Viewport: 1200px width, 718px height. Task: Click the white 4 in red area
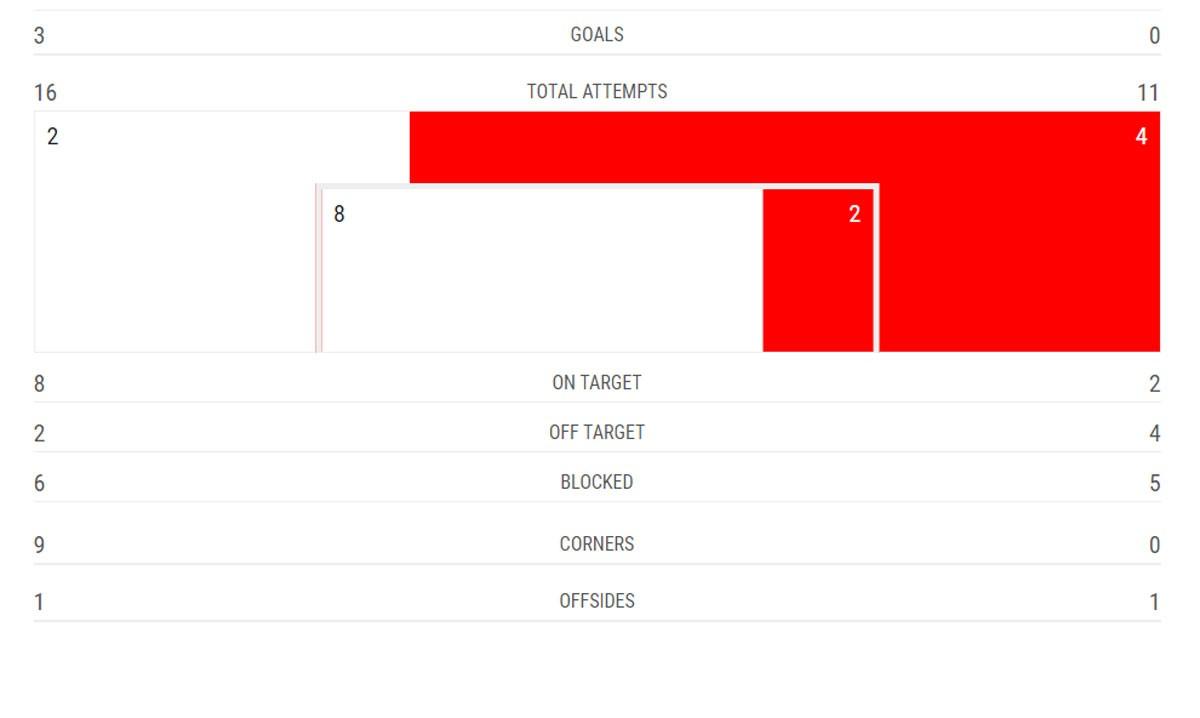(1141, 137)
